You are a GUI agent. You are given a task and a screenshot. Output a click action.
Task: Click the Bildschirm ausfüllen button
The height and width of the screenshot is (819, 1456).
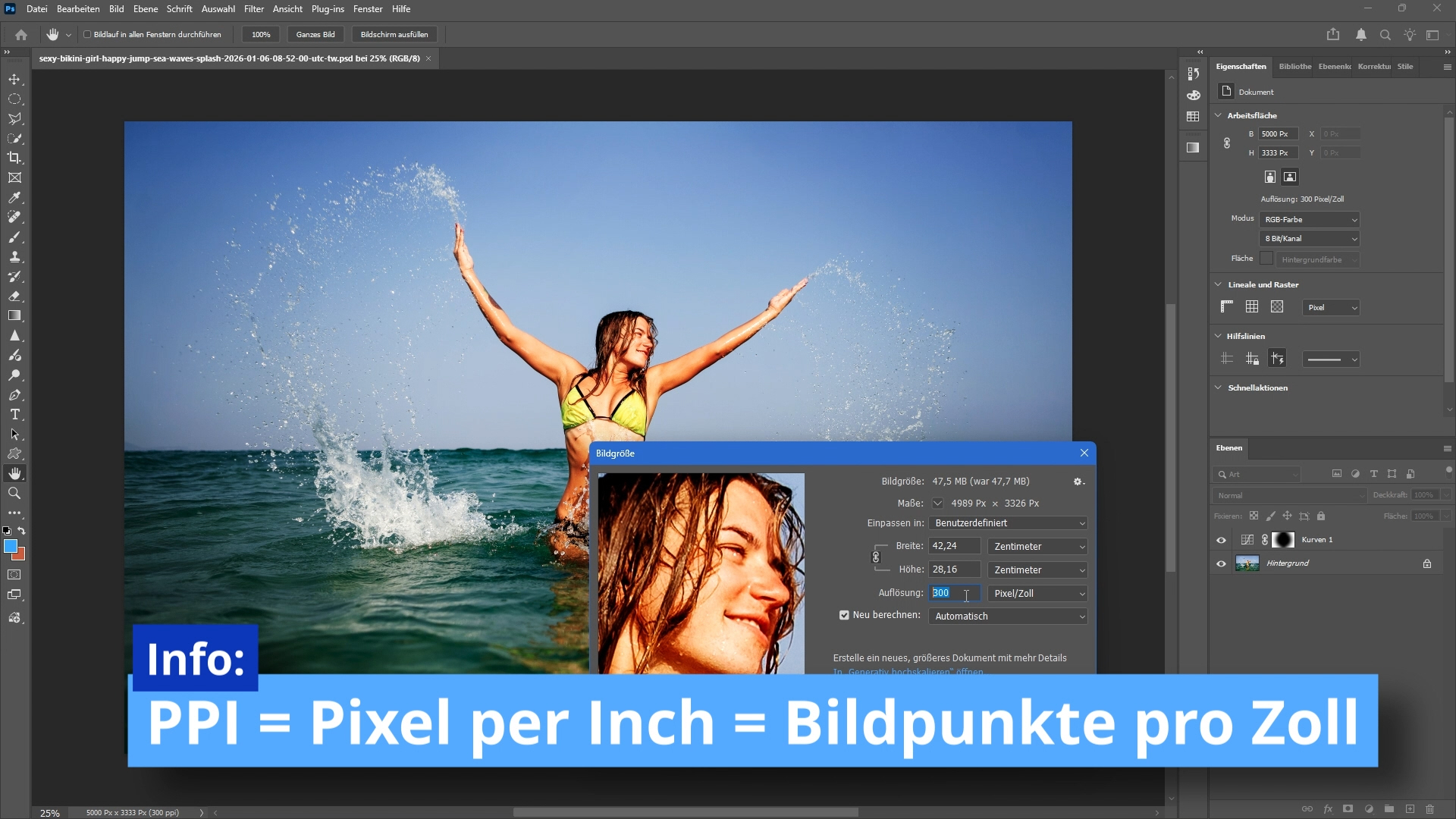394,34
